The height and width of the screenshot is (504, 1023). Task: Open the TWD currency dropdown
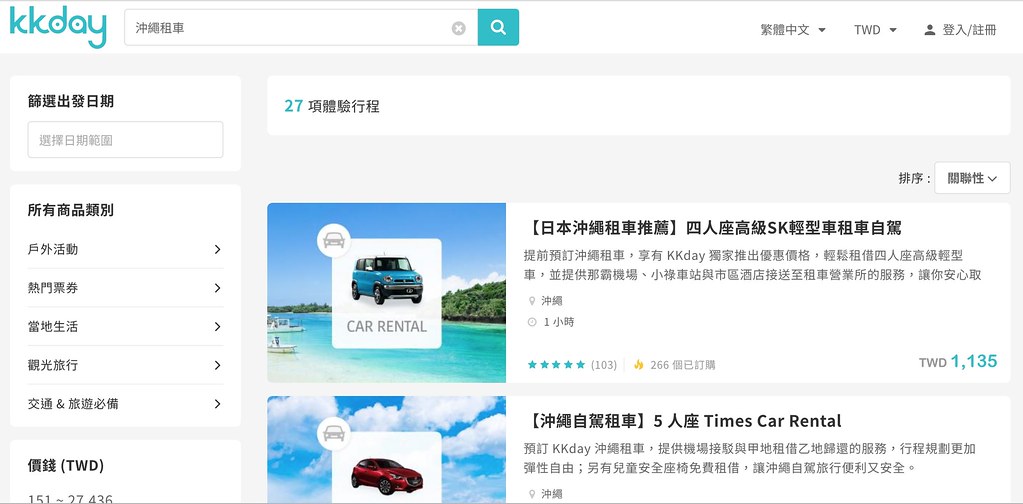(875, 30)
